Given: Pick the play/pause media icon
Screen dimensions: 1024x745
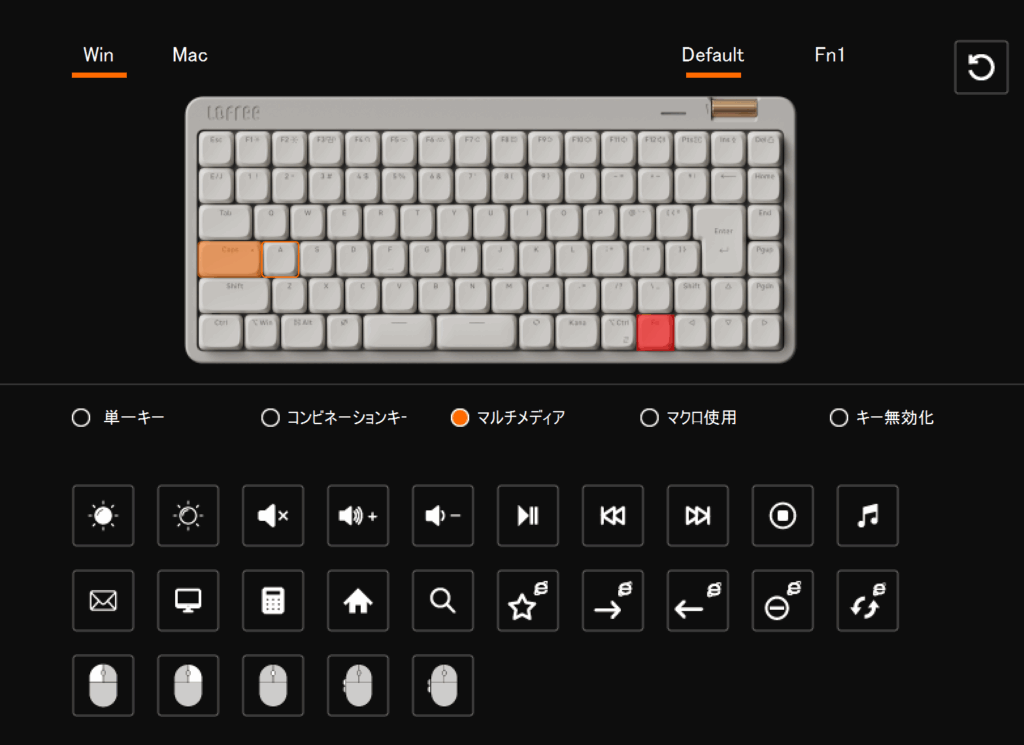Looking at the screenshot, I should 528,516.
